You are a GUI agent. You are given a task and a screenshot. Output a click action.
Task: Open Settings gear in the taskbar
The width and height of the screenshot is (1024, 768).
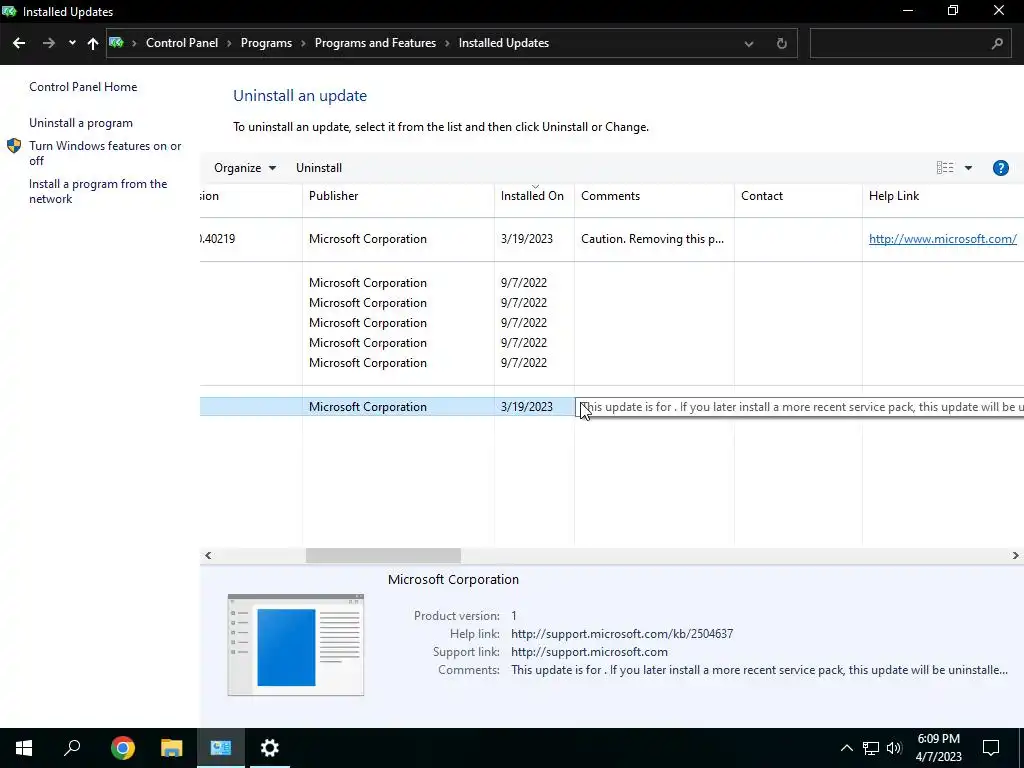[x=270, y=748]
